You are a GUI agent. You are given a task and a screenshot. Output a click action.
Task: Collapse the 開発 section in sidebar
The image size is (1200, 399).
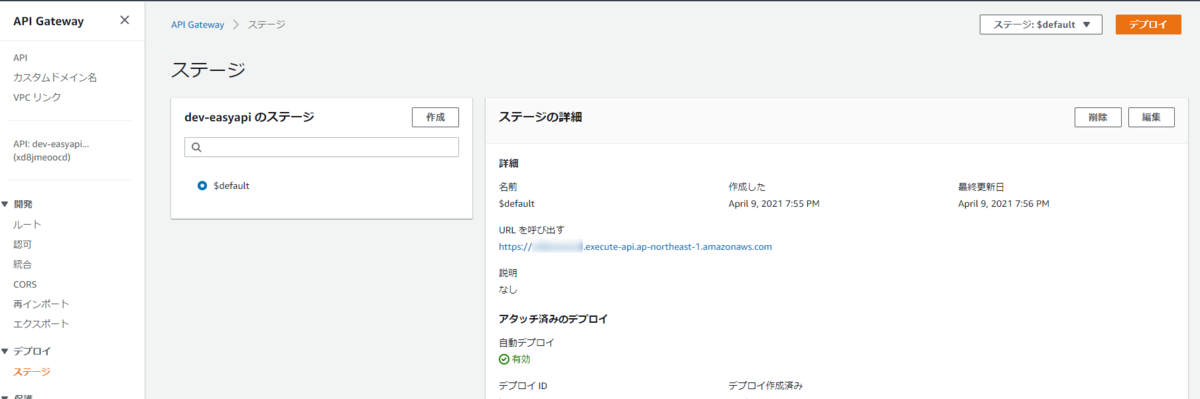[5, 204]
